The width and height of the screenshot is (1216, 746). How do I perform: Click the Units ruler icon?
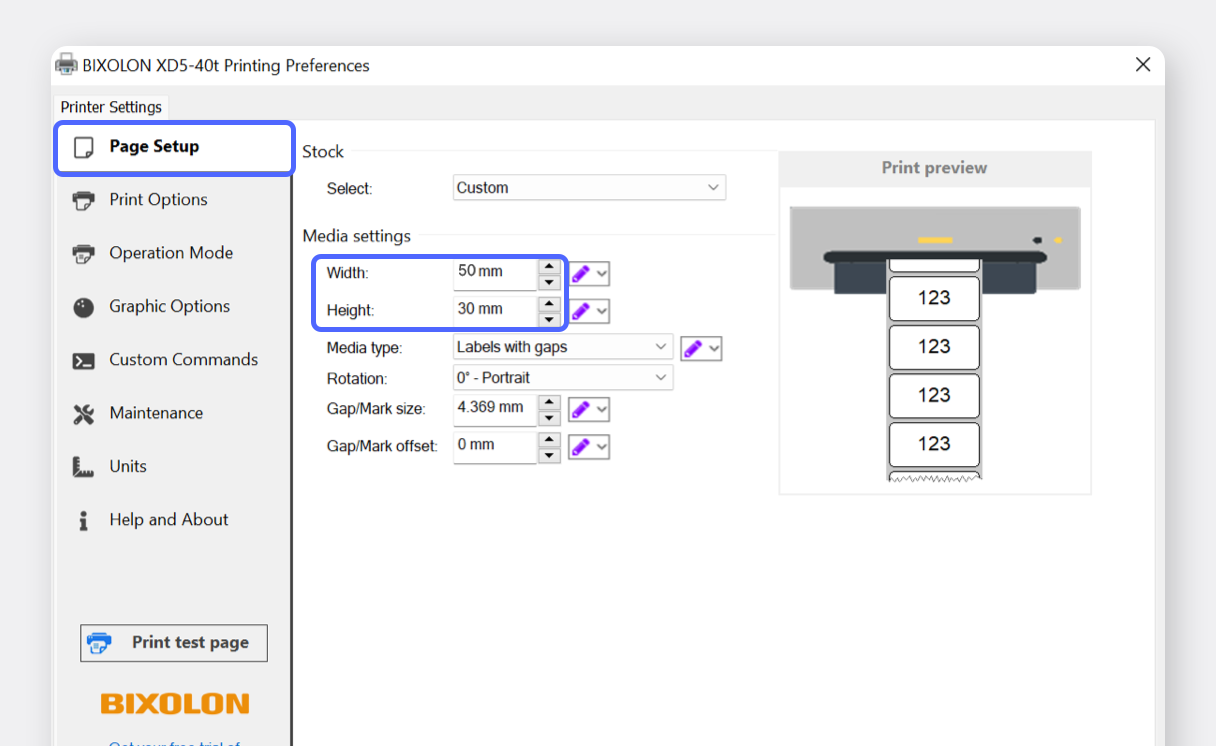(x=84, y=467)
